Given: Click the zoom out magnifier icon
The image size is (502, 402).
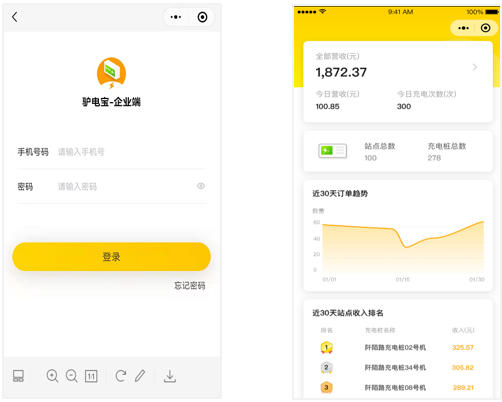Looking at the screenshot, I should tap(71, 376).
